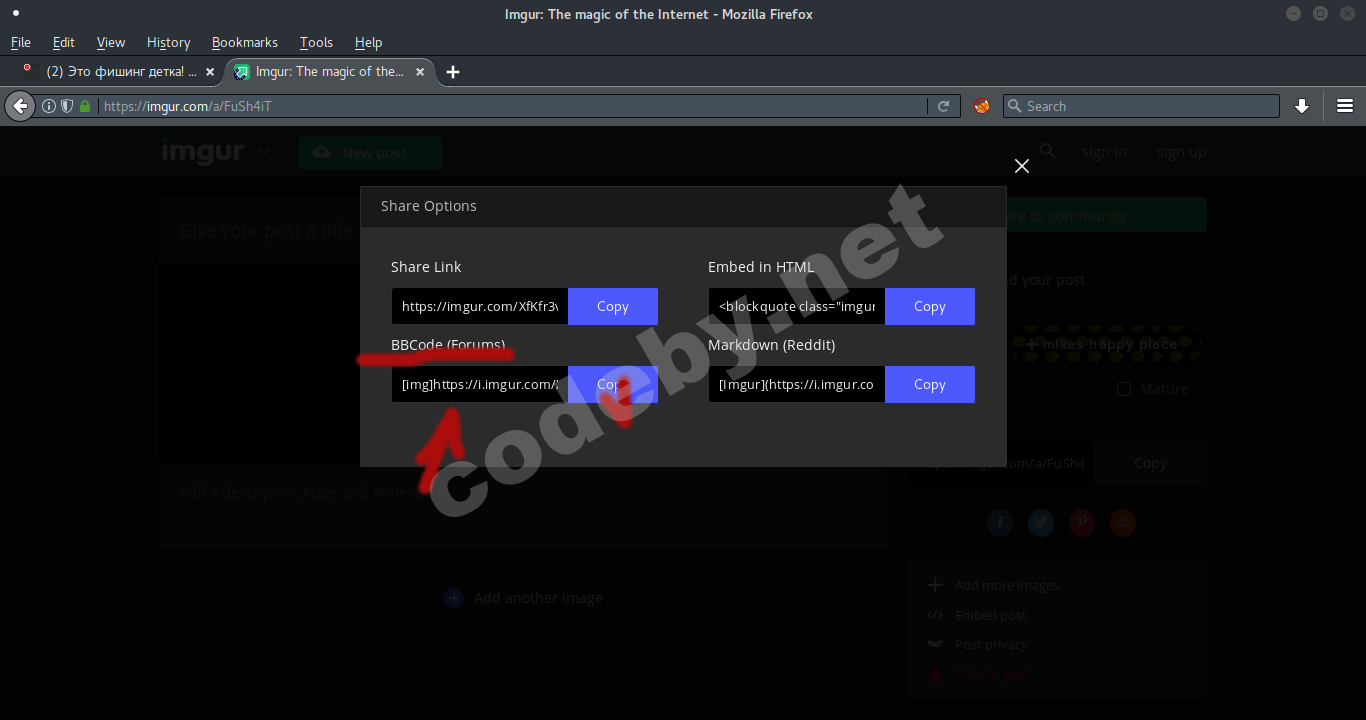Open the Downloads arrow in toolbar
The width and height of the screenshot is (1366, 720).
1302,106
